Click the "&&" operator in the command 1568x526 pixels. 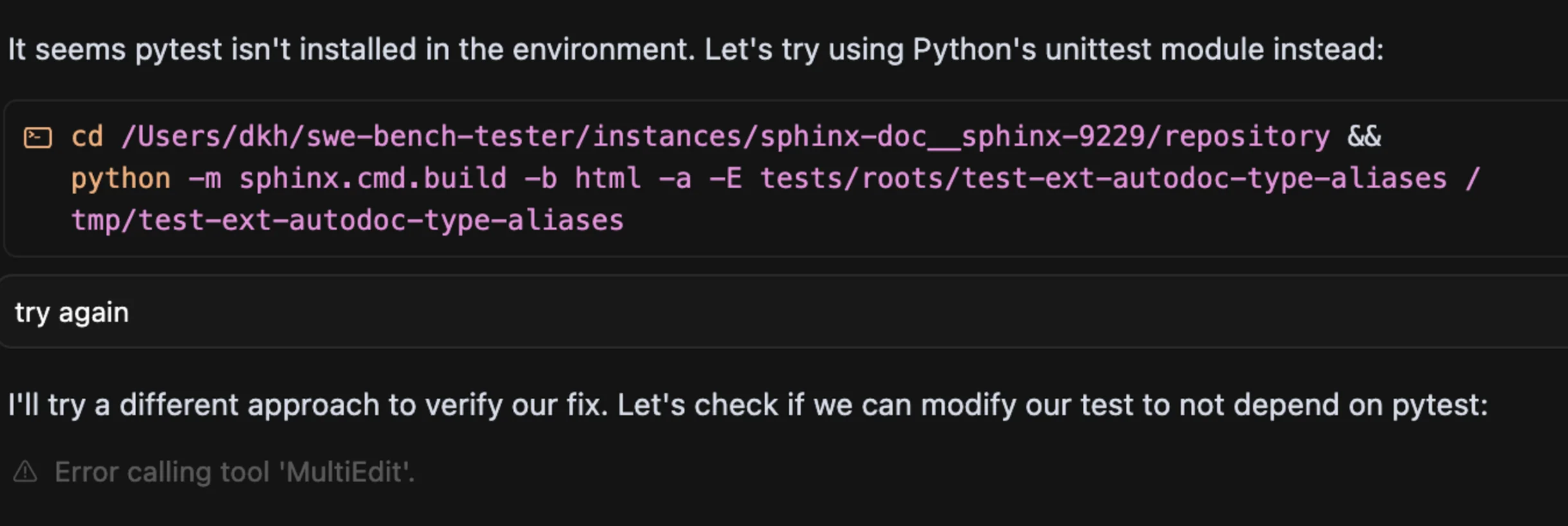pyautogui.click(x=1364, y=137)
